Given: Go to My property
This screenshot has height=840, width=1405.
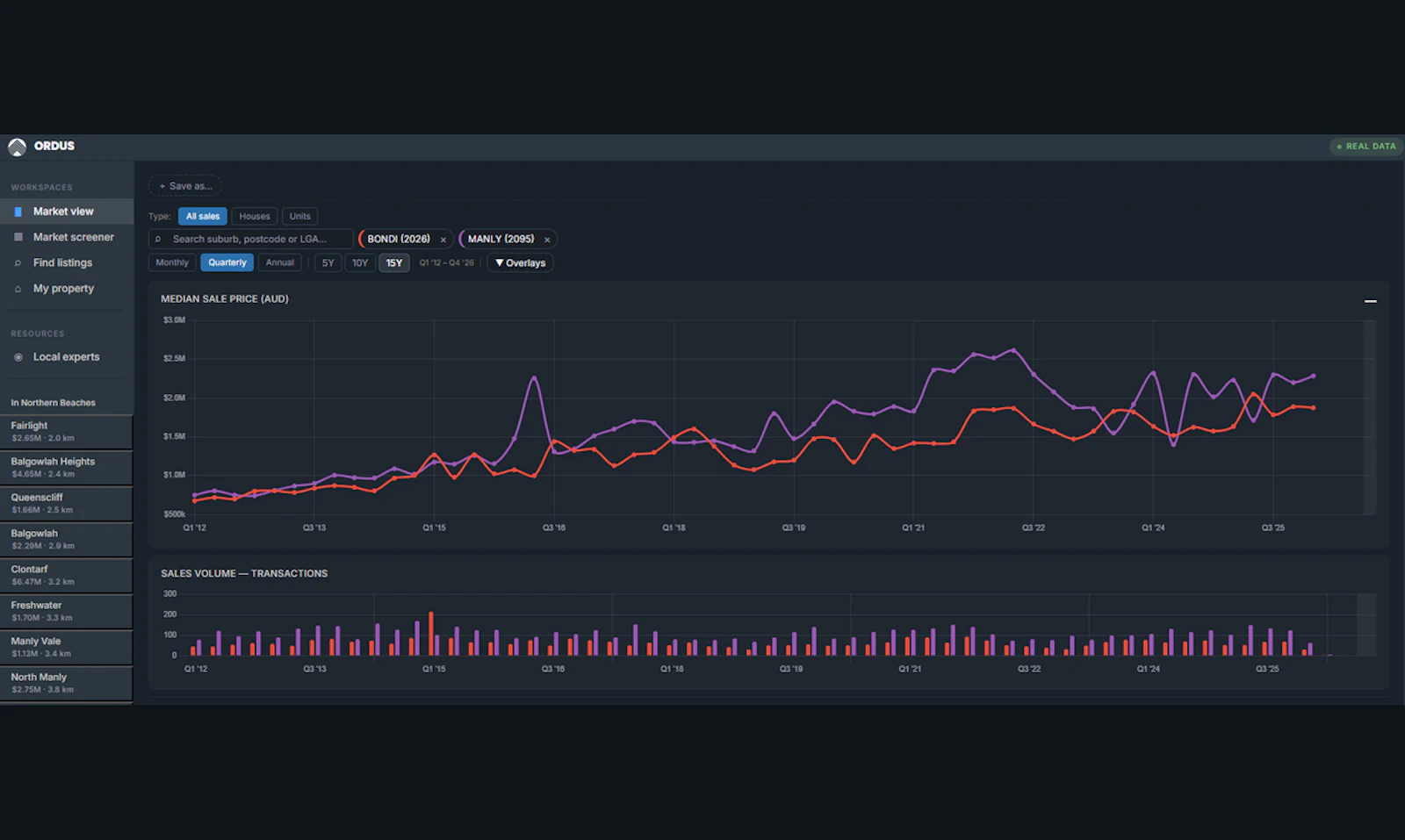Looking at the screenshot, I should pos(67,288).
